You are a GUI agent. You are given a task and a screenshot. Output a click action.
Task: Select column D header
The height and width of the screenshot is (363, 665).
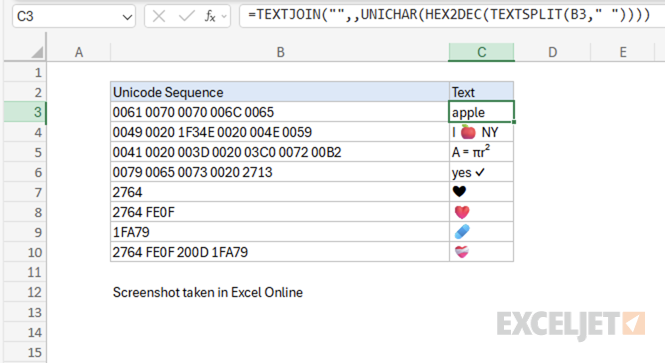[552, 52]
